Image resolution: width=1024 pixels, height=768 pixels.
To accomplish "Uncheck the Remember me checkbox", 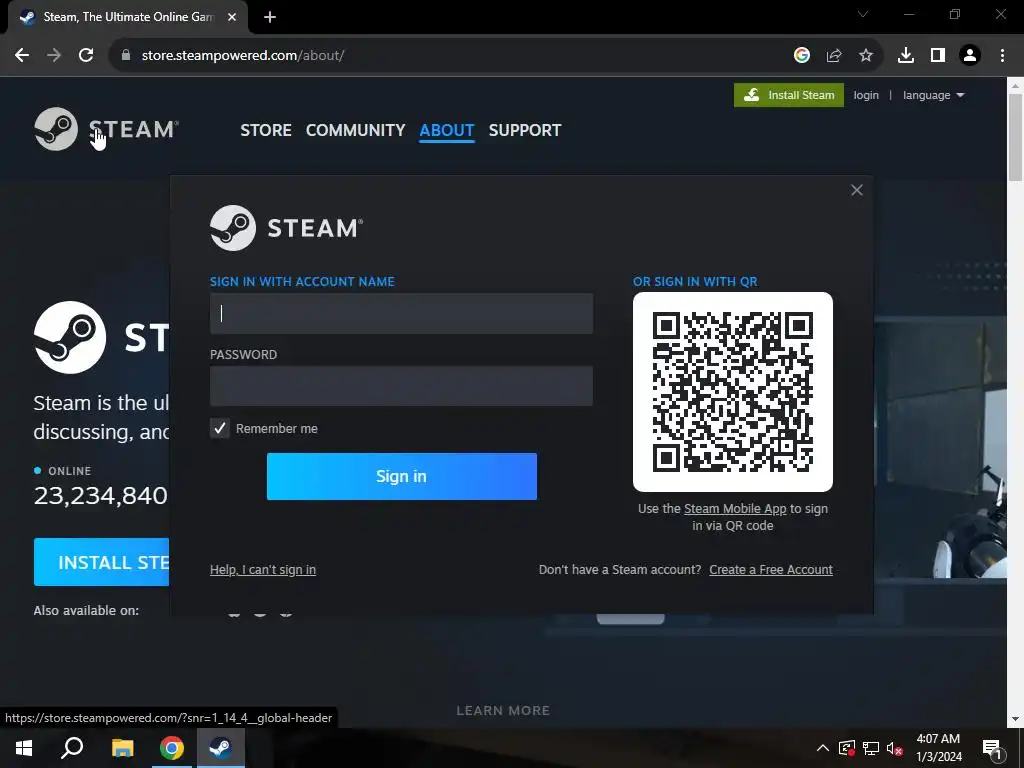I will coord(219,428).
